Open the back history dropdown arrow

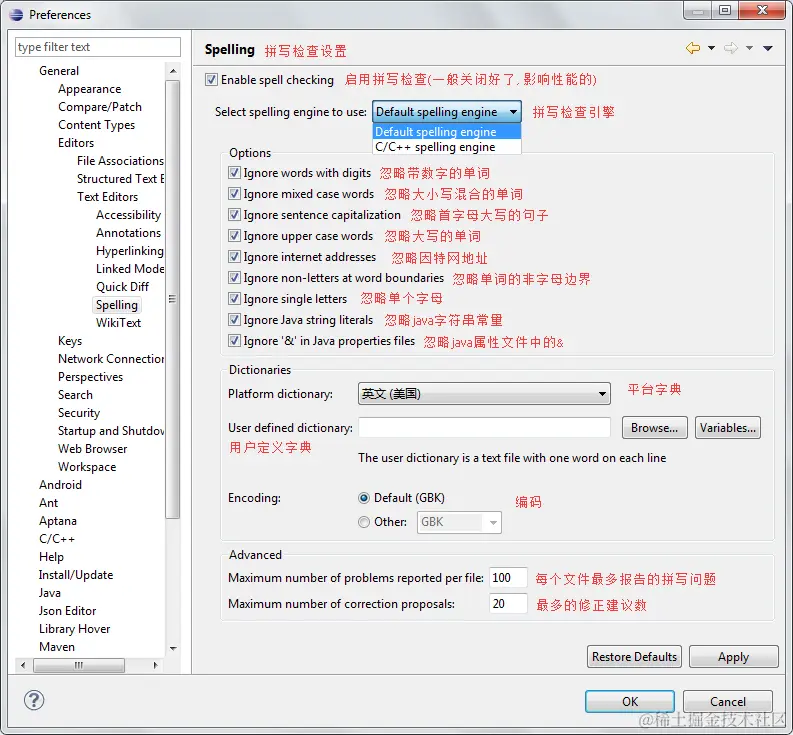click(712, 48)
